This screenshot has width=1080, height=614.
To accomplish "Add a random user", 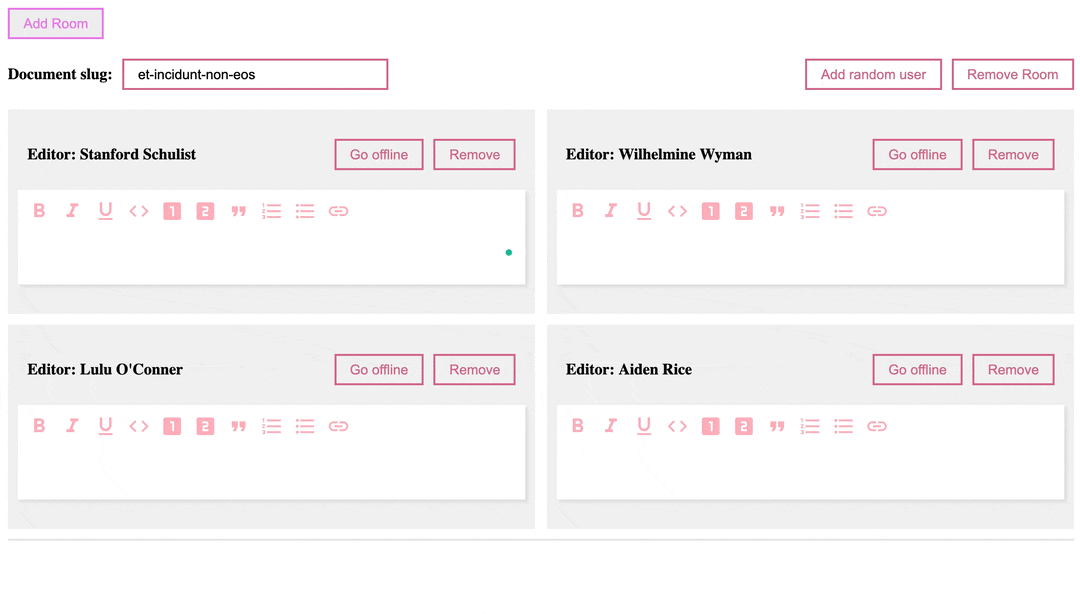I will click(873, 75).
